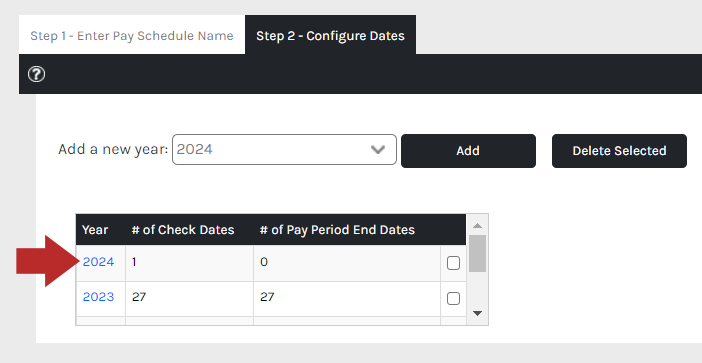Switch to Step 1 - Enter Pay Schedule Name tab

point(132,35)
